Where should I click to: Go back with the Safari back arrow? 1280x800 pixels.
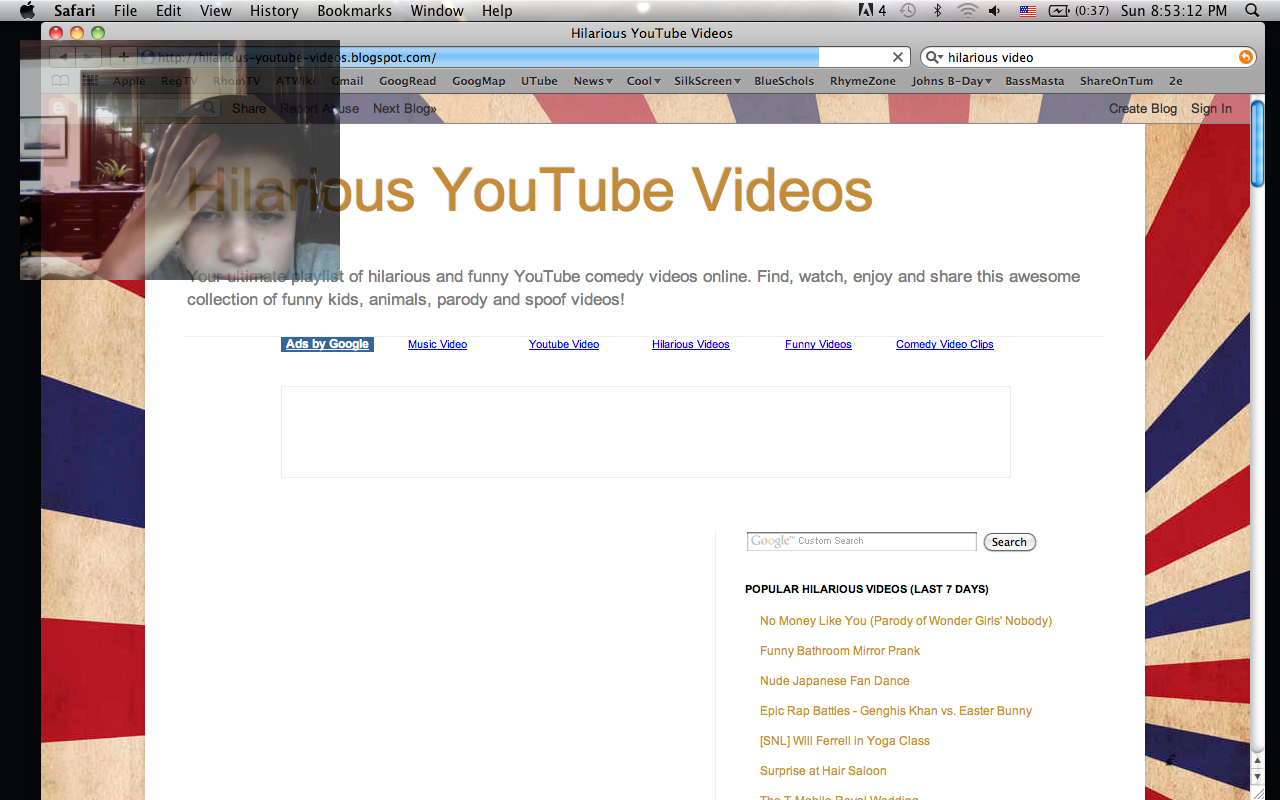coord(63,57)
